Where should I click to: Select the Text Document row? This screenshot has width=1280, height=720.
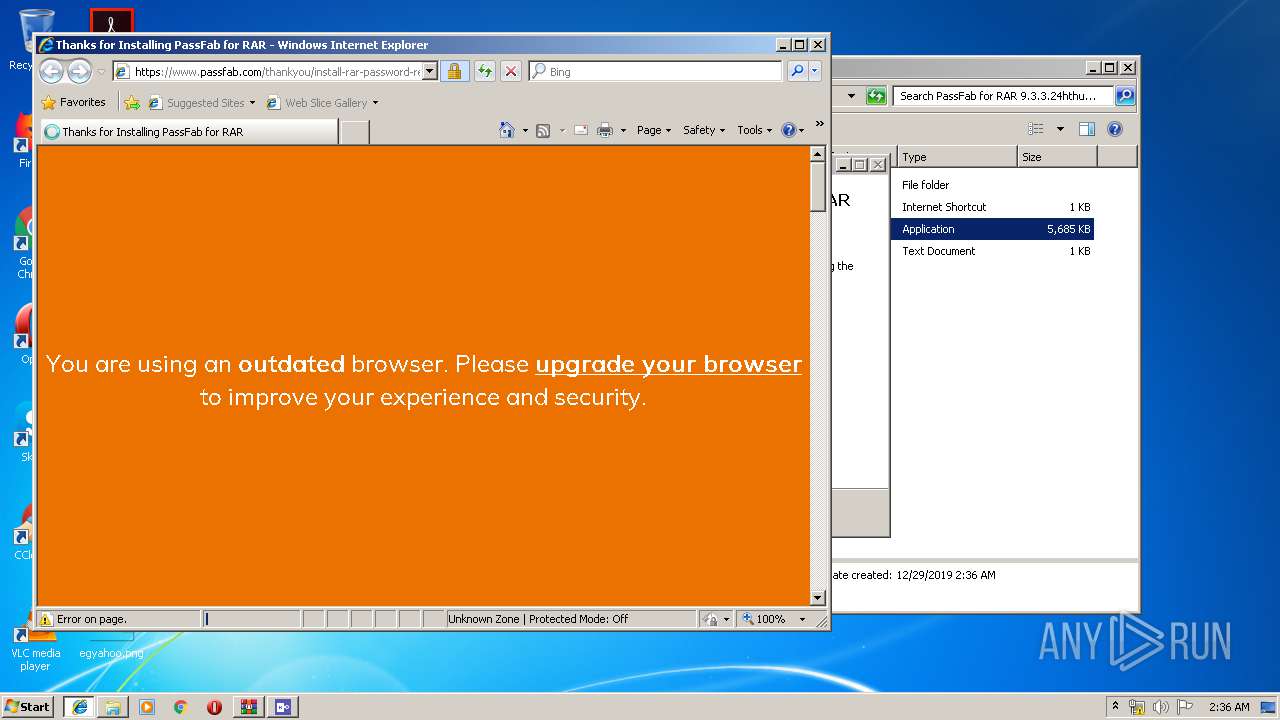click(992, 251)
